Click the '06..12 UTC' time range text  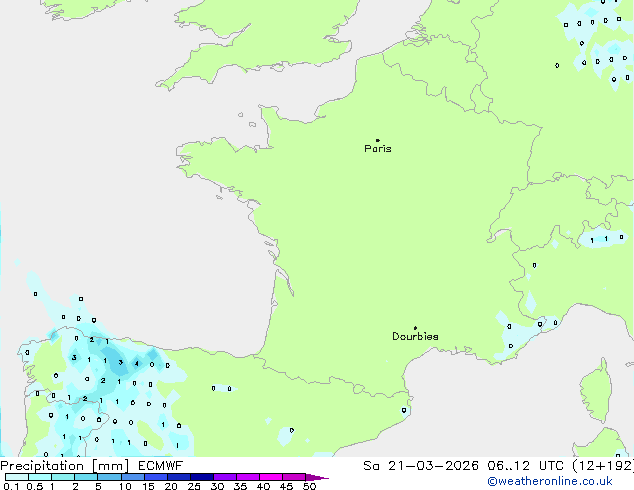(525, 466)
